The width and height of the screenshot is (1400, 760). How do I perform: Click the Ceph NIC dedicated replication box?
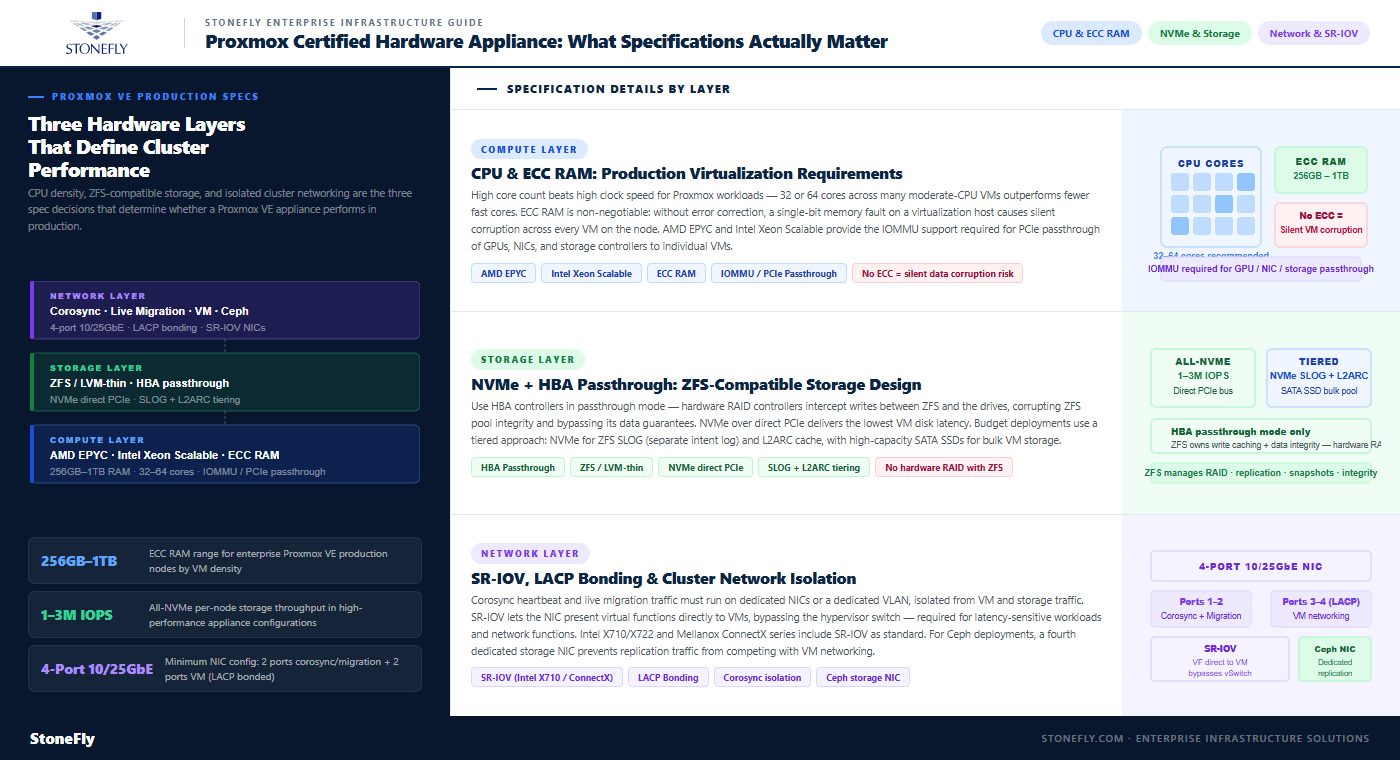pos(1334,660)
